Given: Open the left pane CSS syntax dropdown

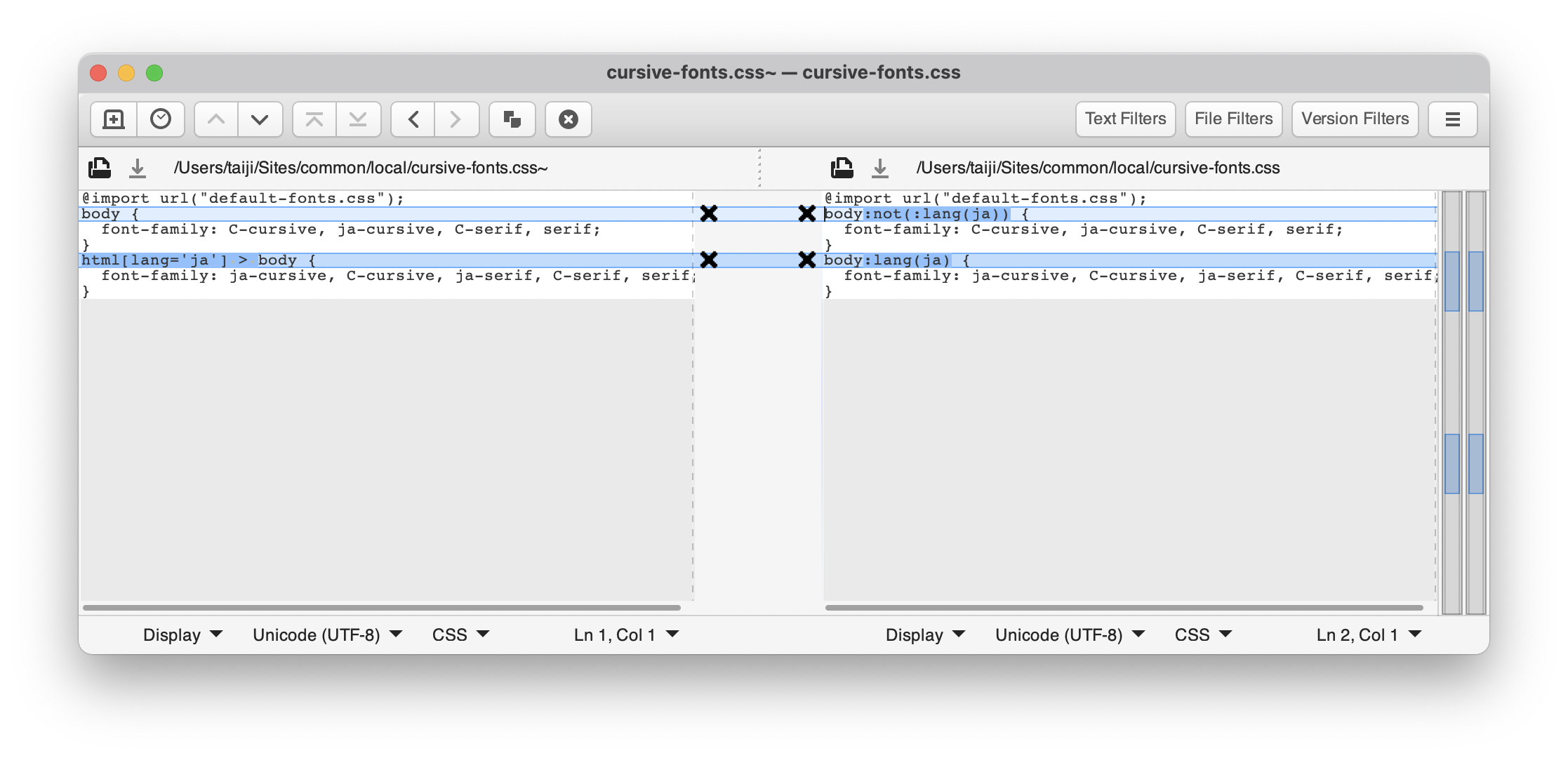Looking at the screenshot, I should click(x=460, y=635).
